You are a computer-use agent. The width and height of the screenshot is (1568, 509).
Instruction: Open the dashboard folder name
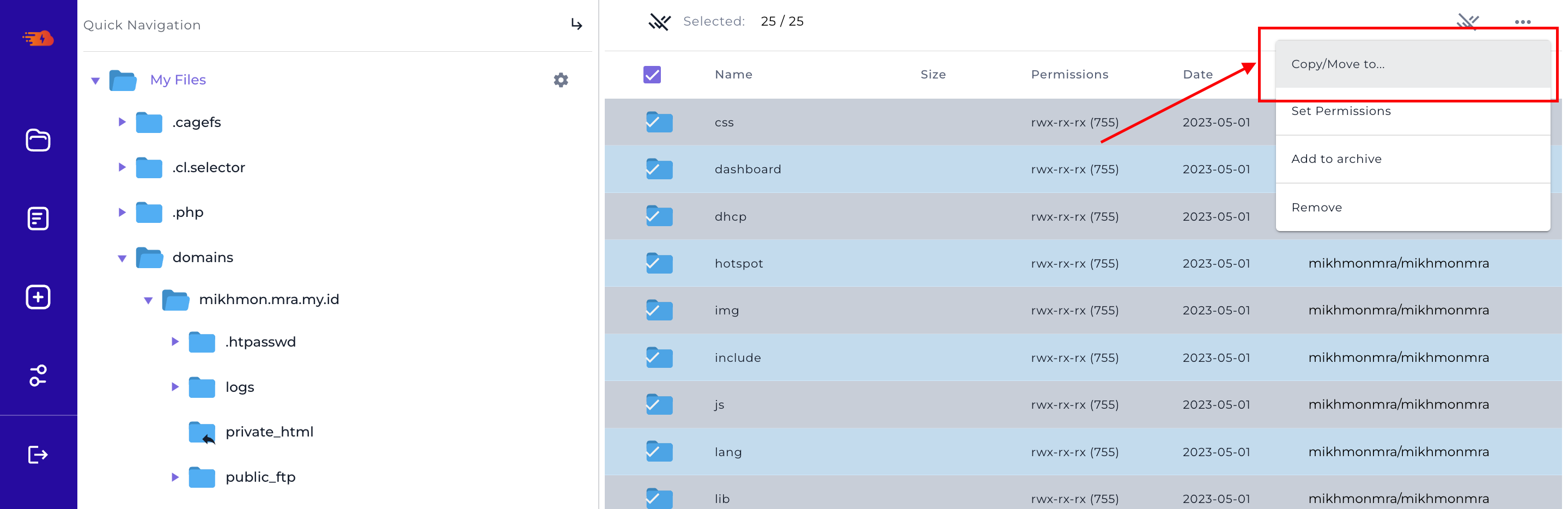[747, 169]
